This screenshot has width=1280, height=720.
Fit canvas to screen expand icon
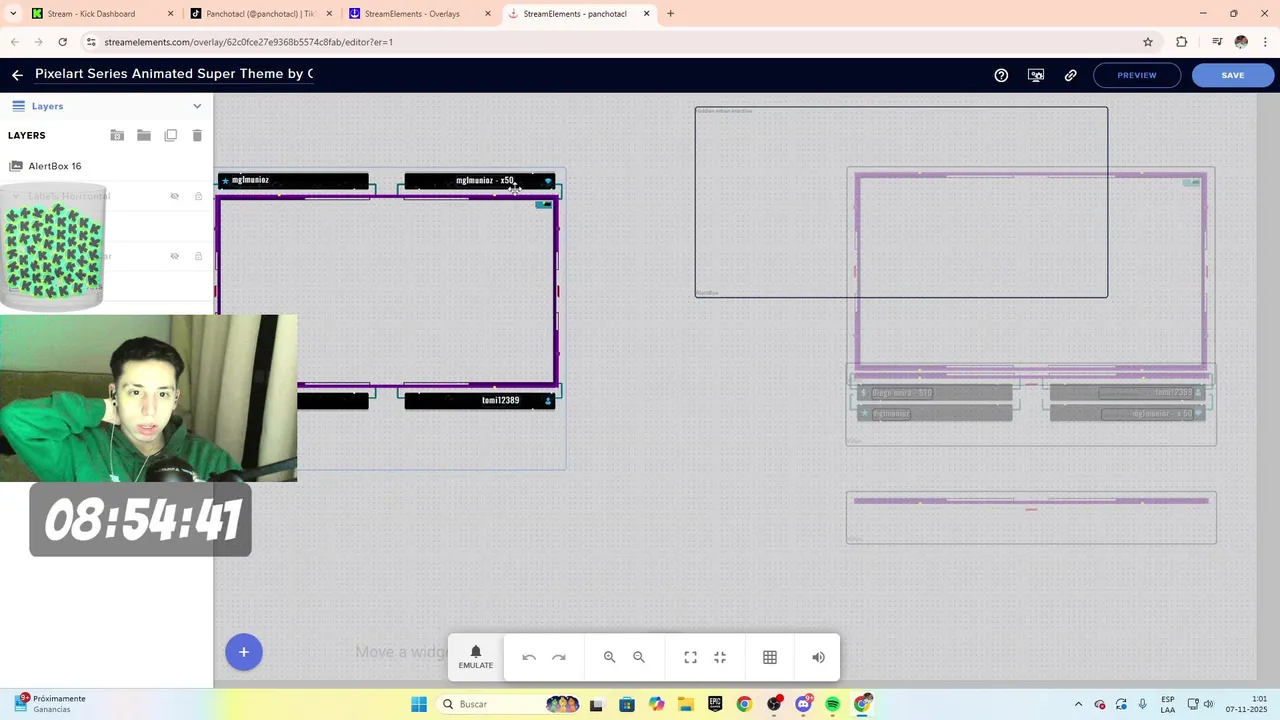pyautogui.click(x=690, y=657)
